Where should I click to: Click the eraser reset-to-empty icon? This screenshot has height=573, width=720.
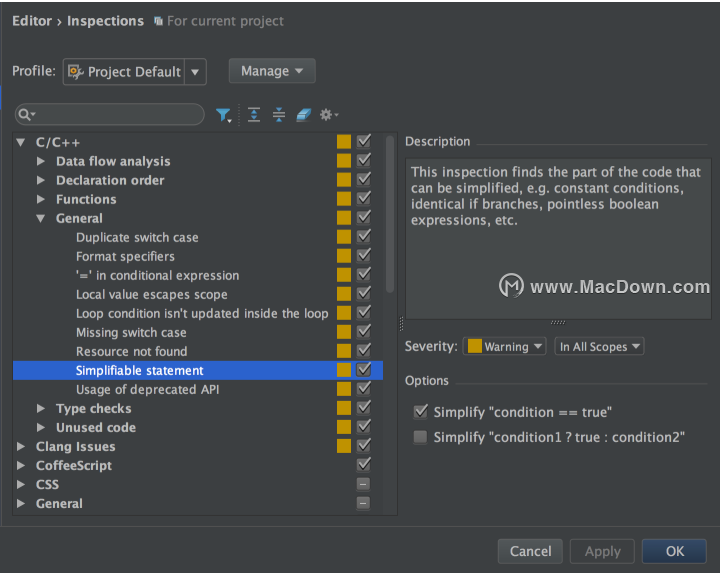tap(304, 114)
